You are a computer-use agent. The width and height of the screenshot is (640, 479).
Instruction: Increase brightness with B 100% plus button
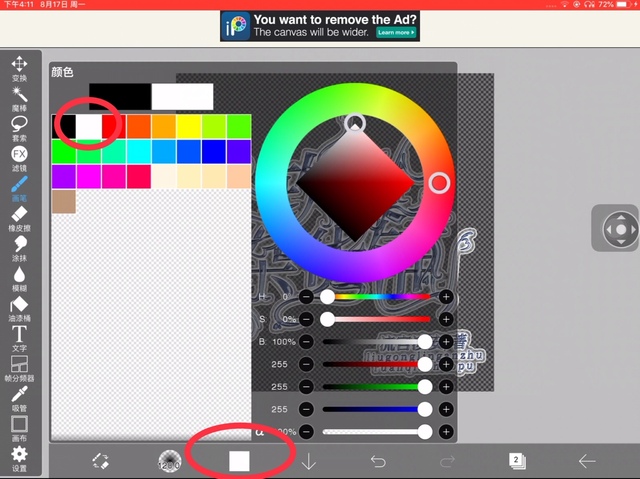click(x=446, y=342)
